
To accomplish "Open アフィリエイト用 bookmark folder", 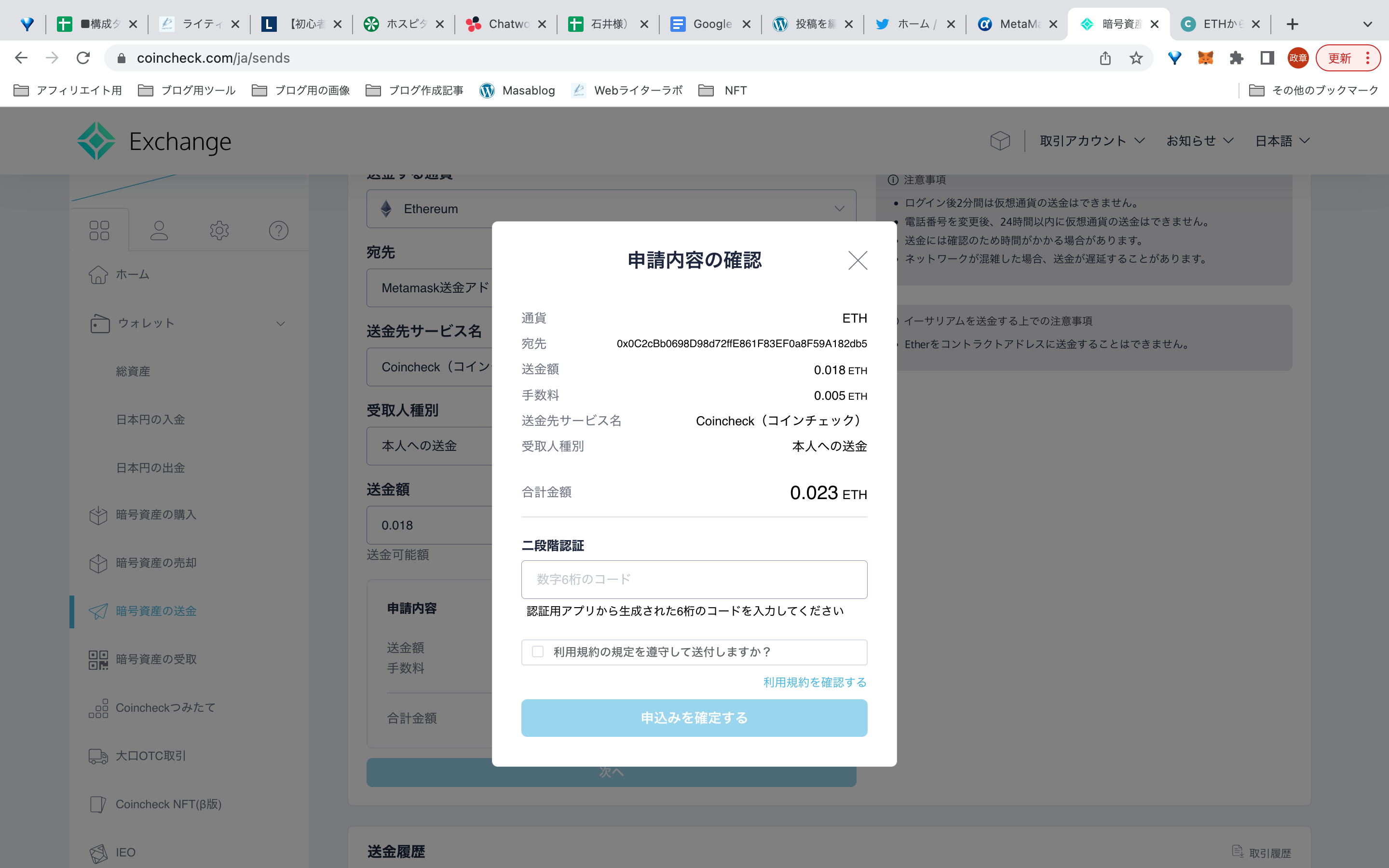I will tap(68, 91).
